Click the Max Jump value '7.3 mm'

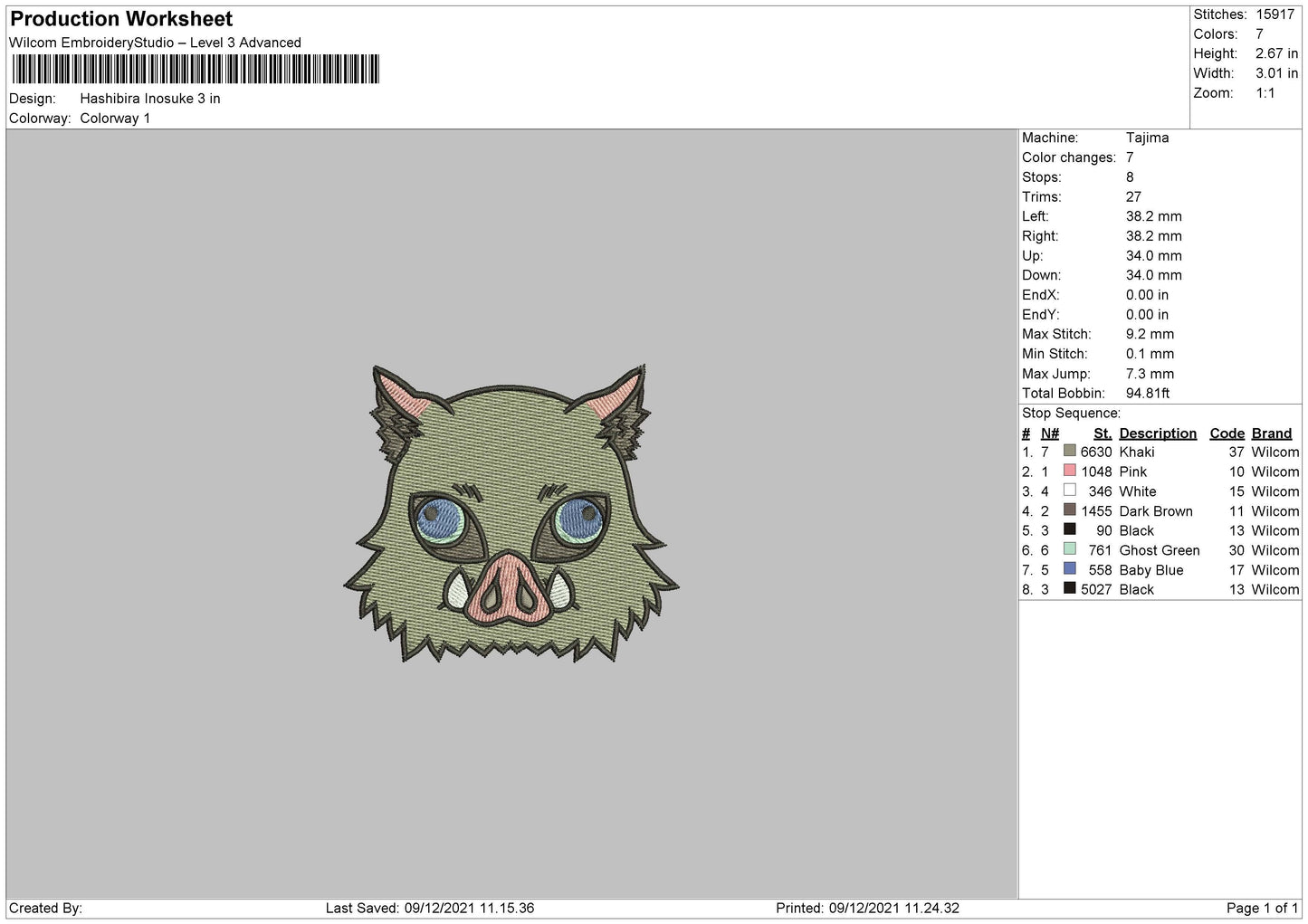click(1150, 374)
